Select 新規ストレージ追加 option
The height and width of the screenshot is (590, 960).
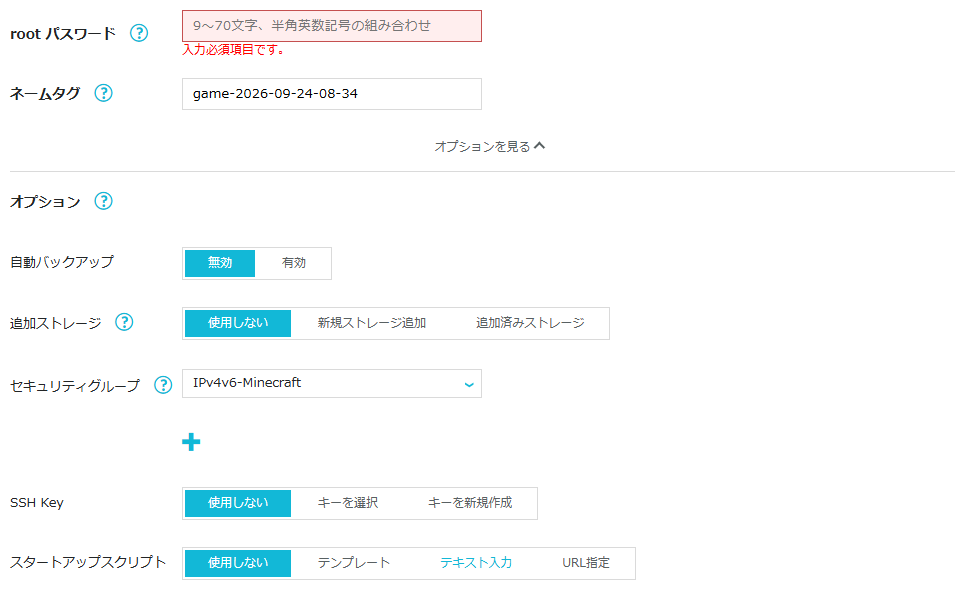(372, 323)
